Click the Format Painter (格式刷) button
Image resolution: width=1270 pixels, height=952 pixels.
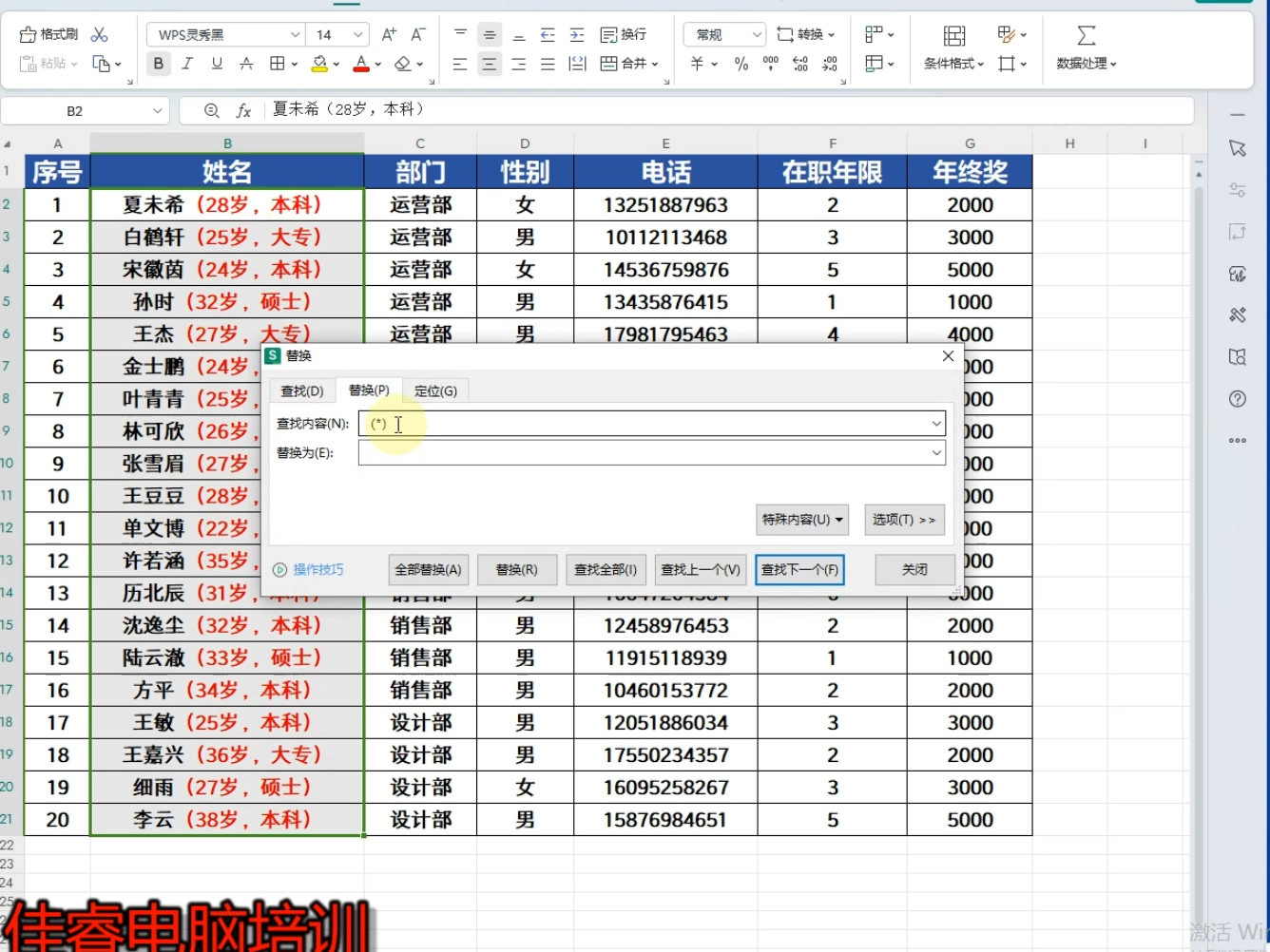pyautogui.click(x=49, y=34)
